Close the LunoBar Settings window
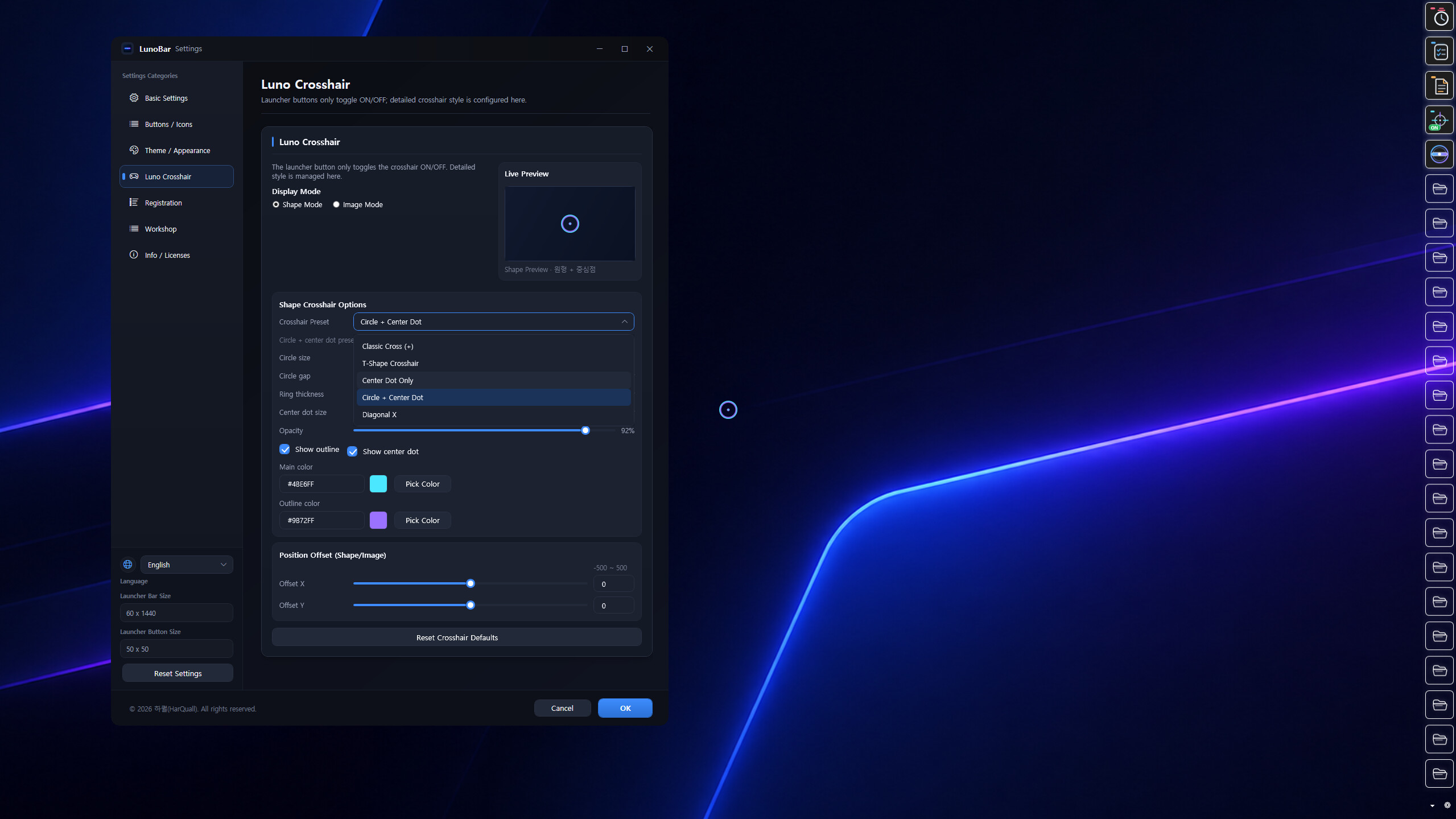The width and height of the screenshot is (1456, 819). coord(649,49)
